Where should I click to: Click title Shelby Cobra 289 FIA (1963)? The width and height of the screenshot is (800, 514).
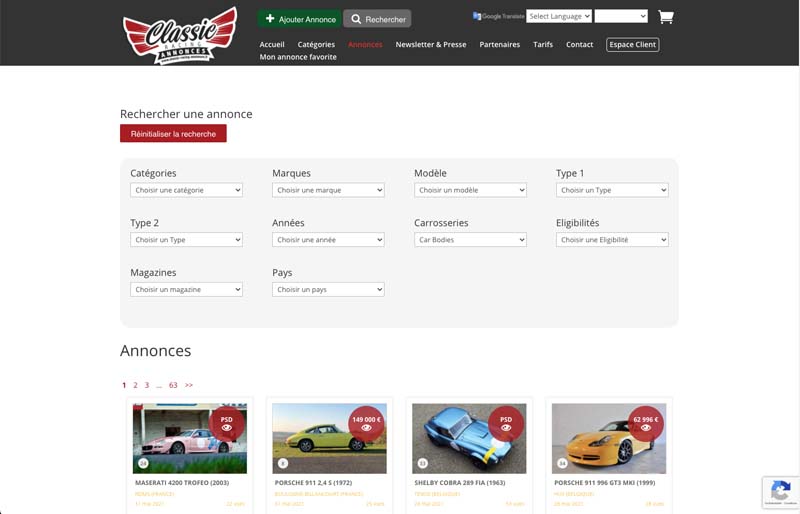[x=460, y=482]
